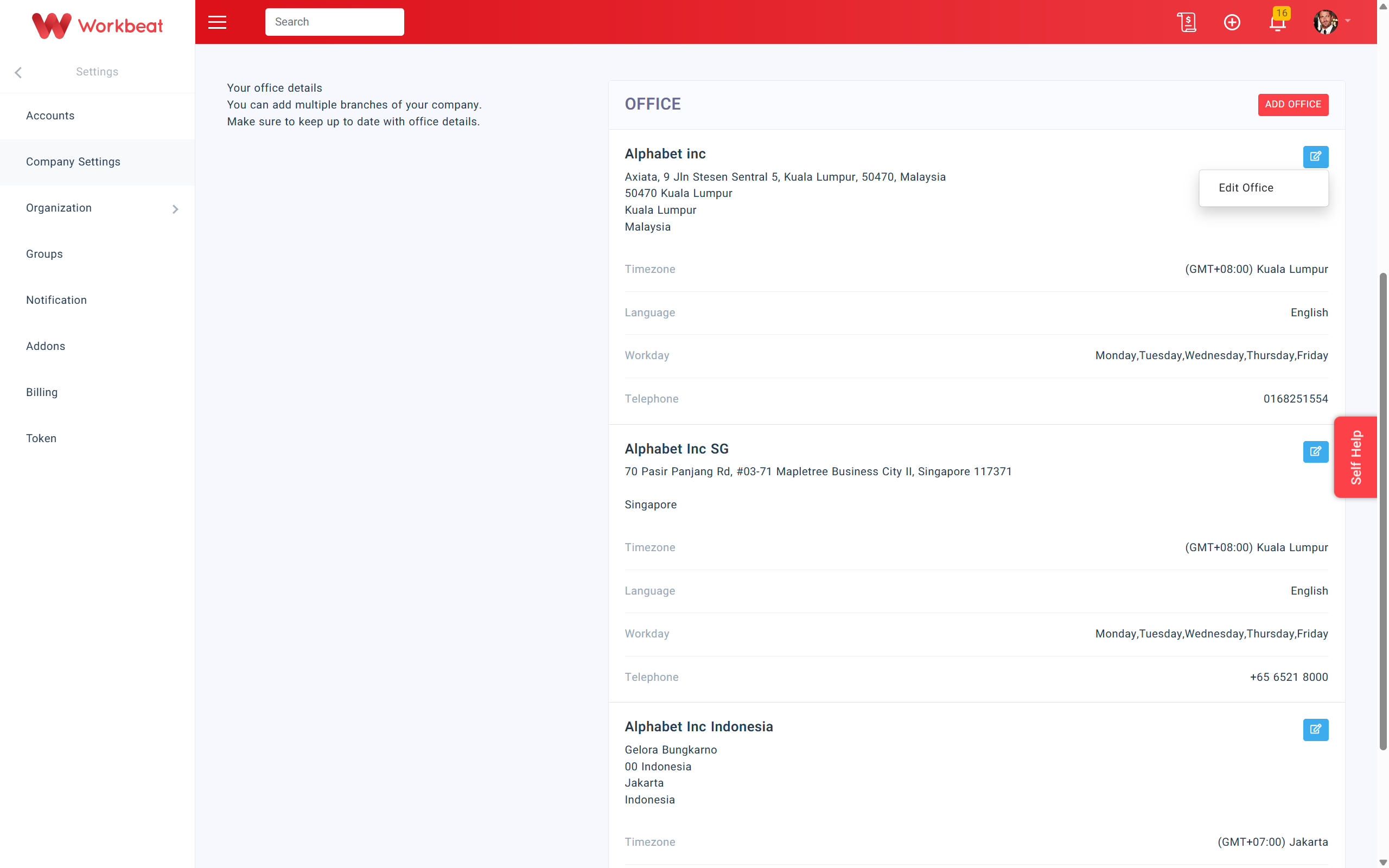Expand the dropdown caret beside avatar
Screen dimensions: 1389x868
(1348, 21)
